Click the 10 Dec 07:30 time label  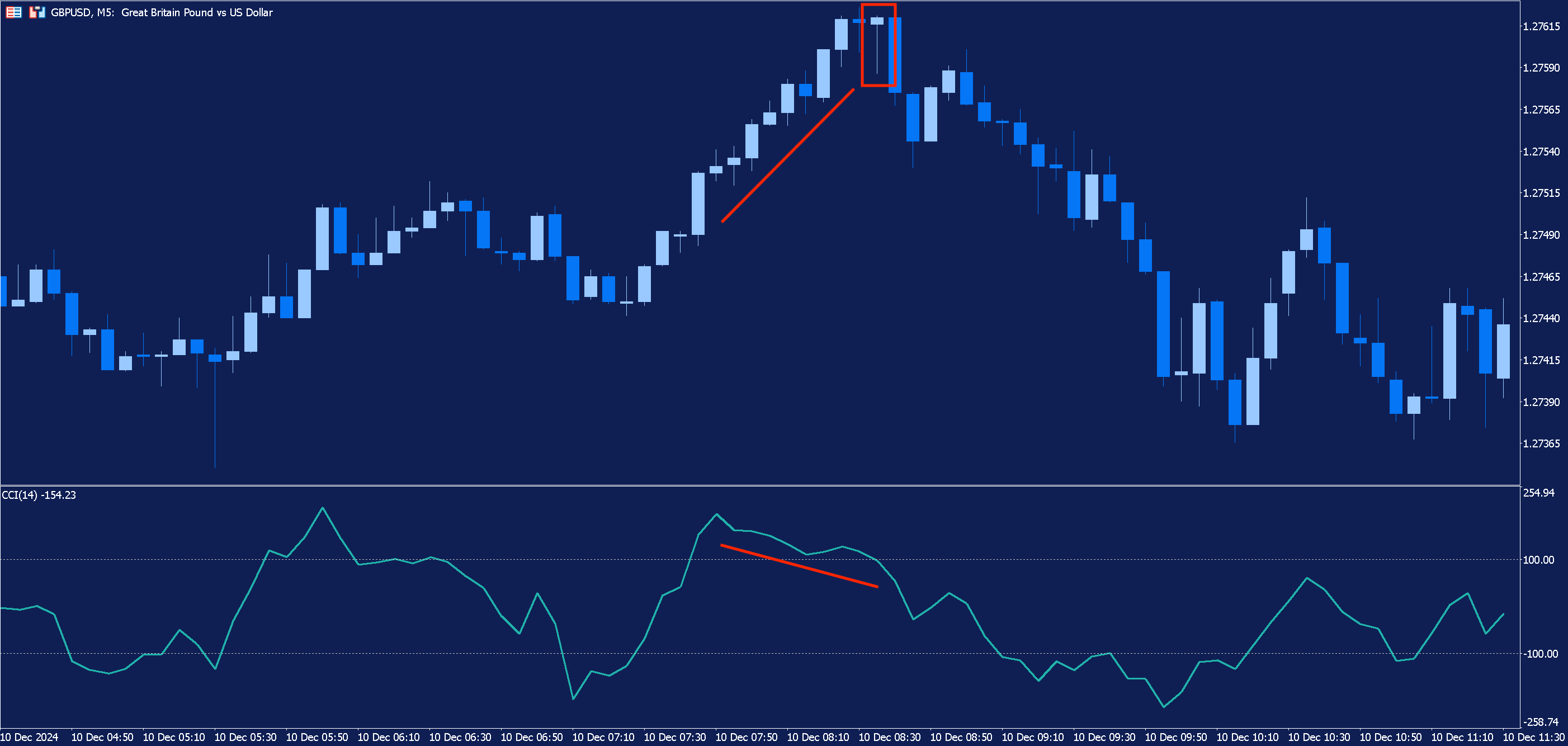click(x=675, y=738)
